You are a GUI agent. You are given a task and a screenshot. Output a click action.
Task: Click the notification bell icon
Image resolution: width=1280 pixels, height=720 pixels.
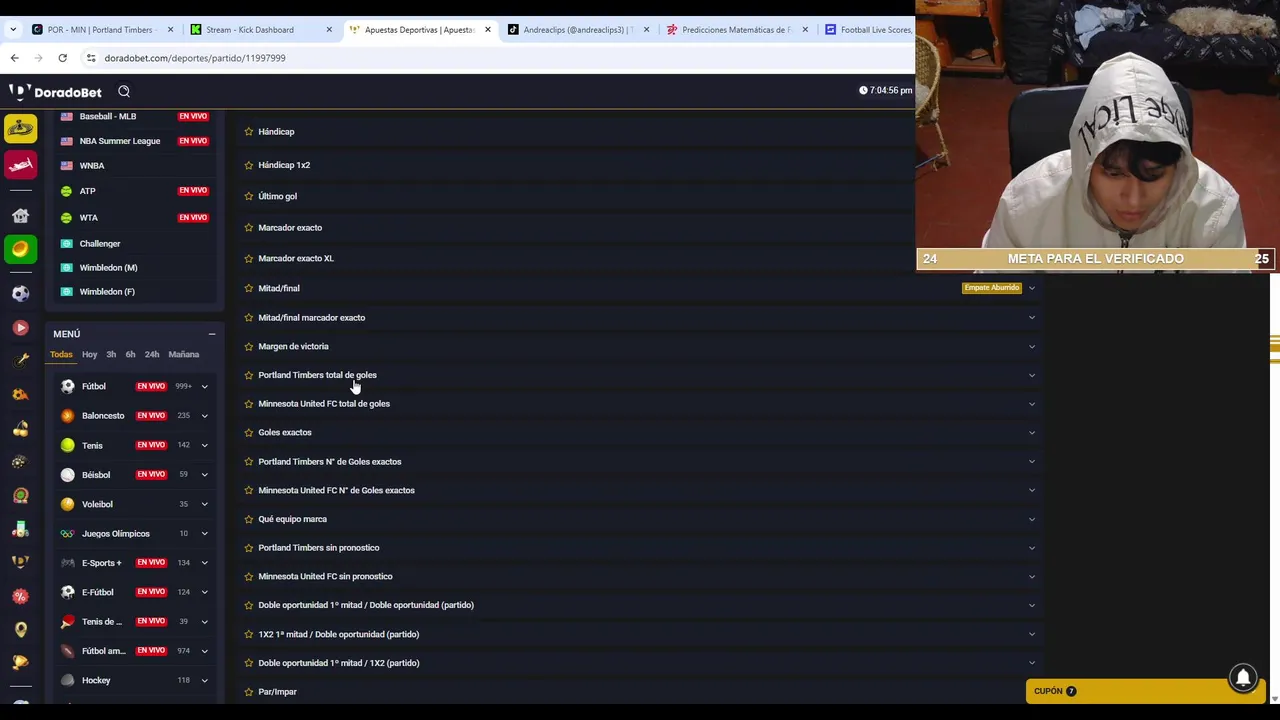point(1243,677)
